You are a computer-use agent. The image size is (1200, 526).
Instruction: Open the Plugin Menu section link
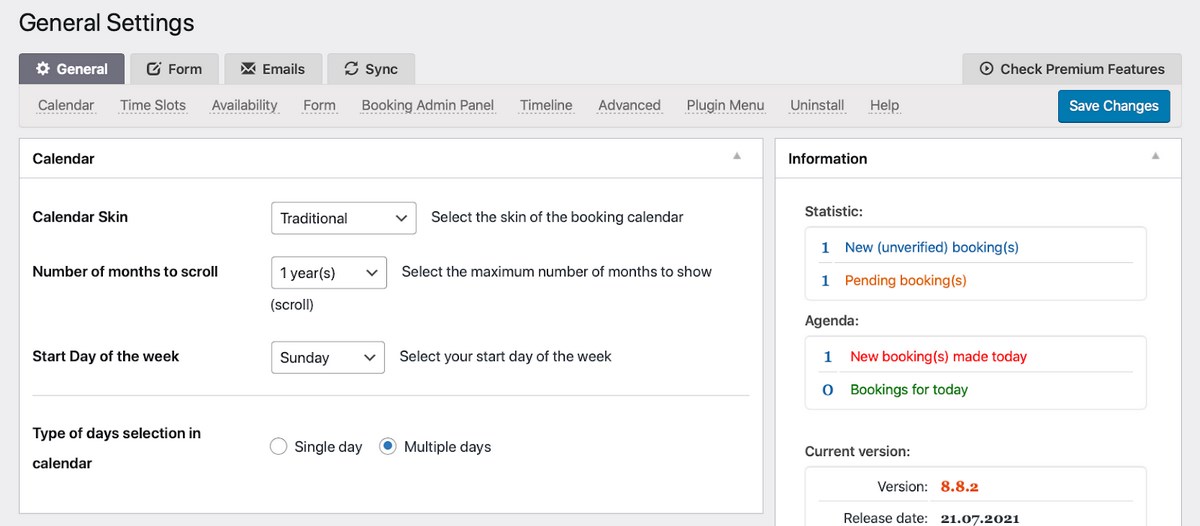point(725,105)
